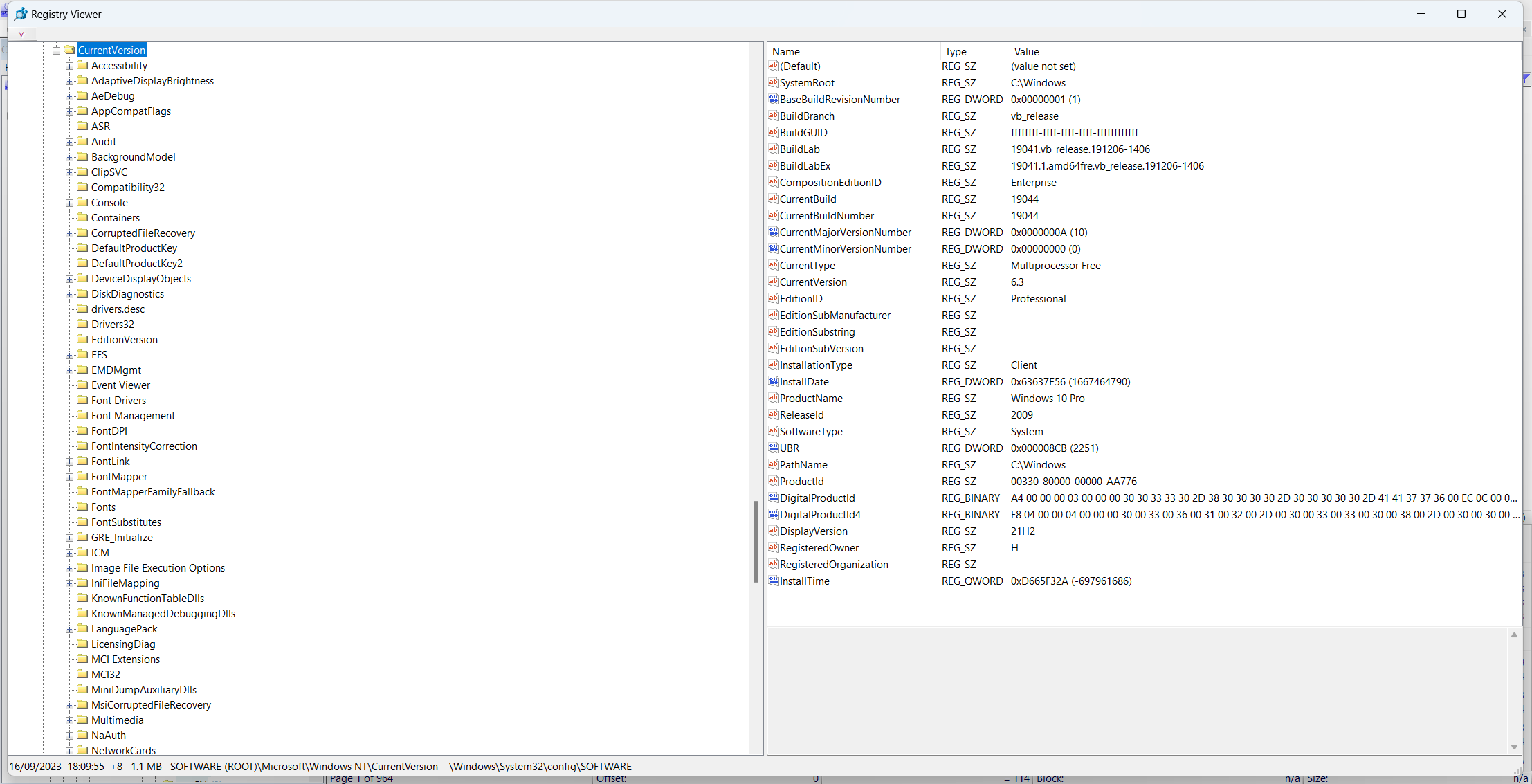Image resolution: width=1532 pixels, height=784 pixels.
Task: Sort values by the Type column header
Action: click(x=974, y=51)
